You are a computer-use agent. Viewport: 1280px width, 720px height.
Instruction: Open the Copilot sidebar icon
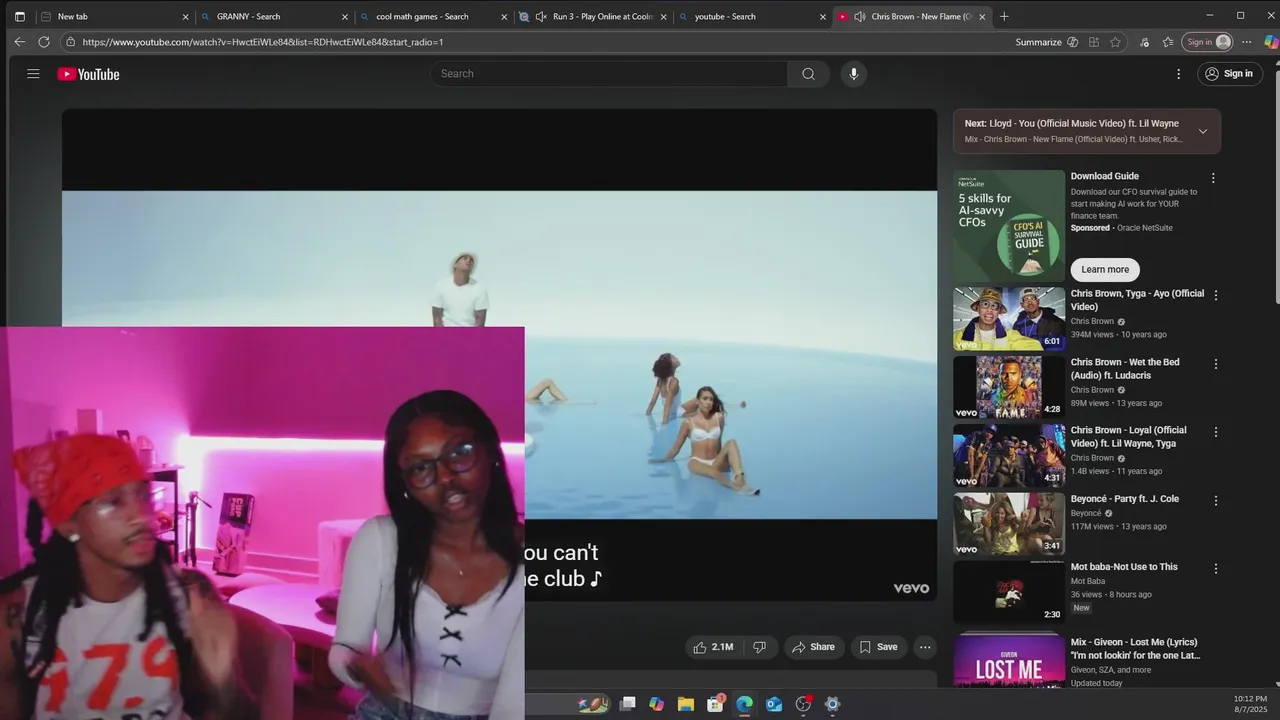click(1271, 42)
